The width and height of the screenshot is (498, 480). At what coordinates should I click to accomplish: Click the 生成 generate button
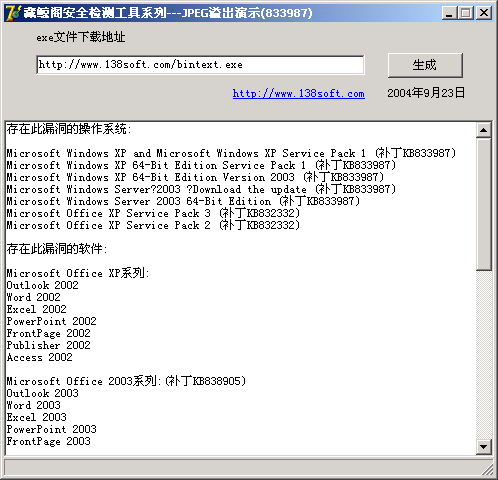point(425,65)
